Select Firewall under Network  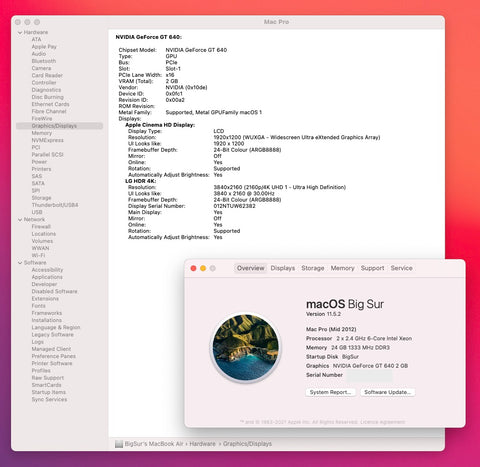click(41, 227)
